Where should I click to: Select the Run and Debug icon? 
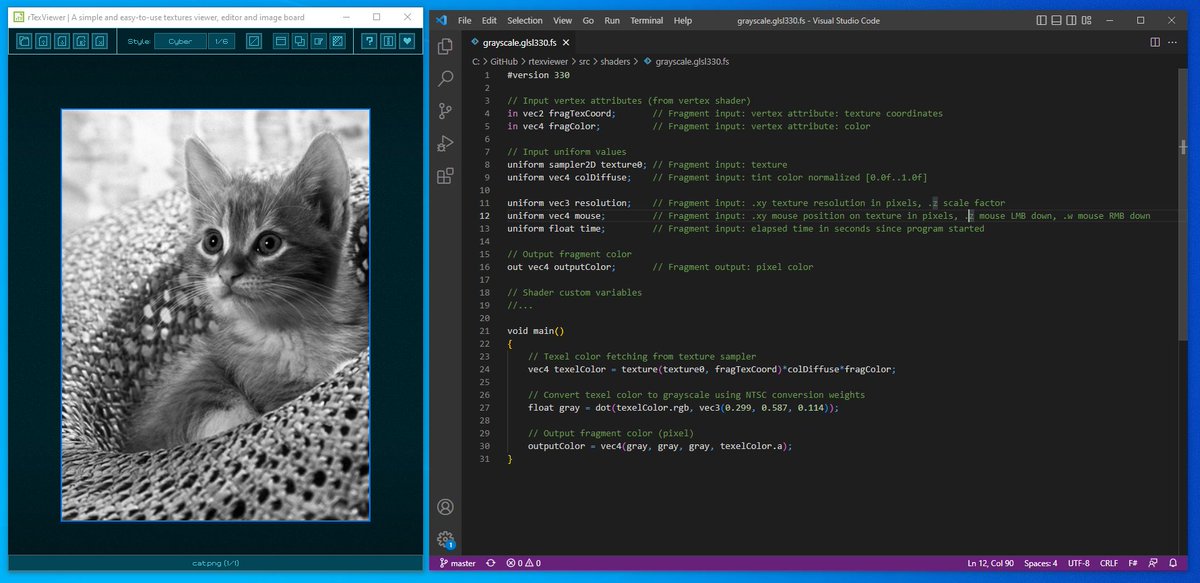pyautogui.click(x=445, y=143)
